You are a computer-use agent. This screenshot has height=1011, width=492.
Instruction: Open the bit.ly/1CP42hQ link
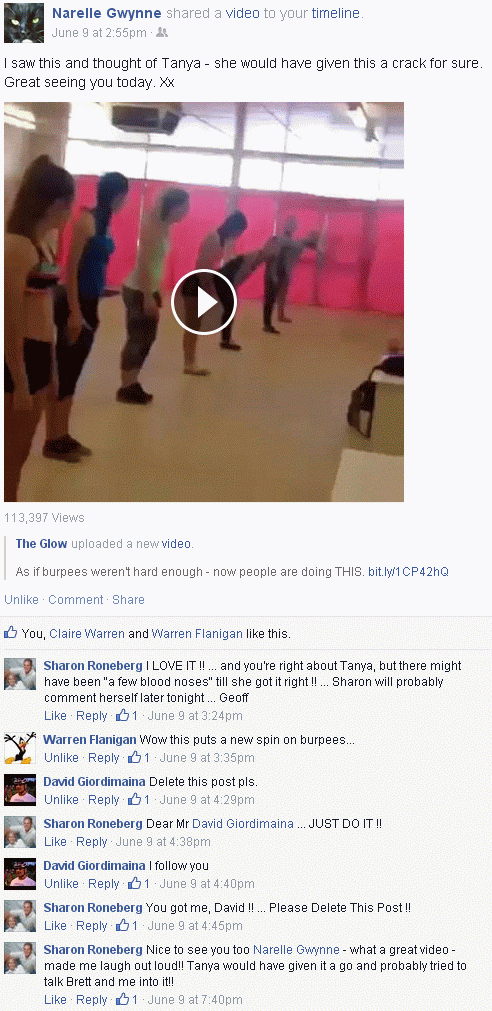pyautogui.click(x=408, y=572)
